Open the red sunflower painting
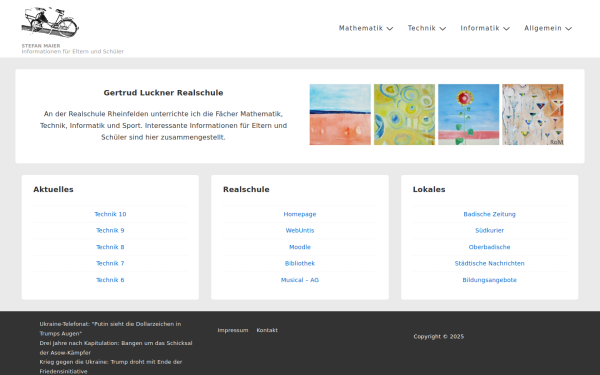 point(469,114)
